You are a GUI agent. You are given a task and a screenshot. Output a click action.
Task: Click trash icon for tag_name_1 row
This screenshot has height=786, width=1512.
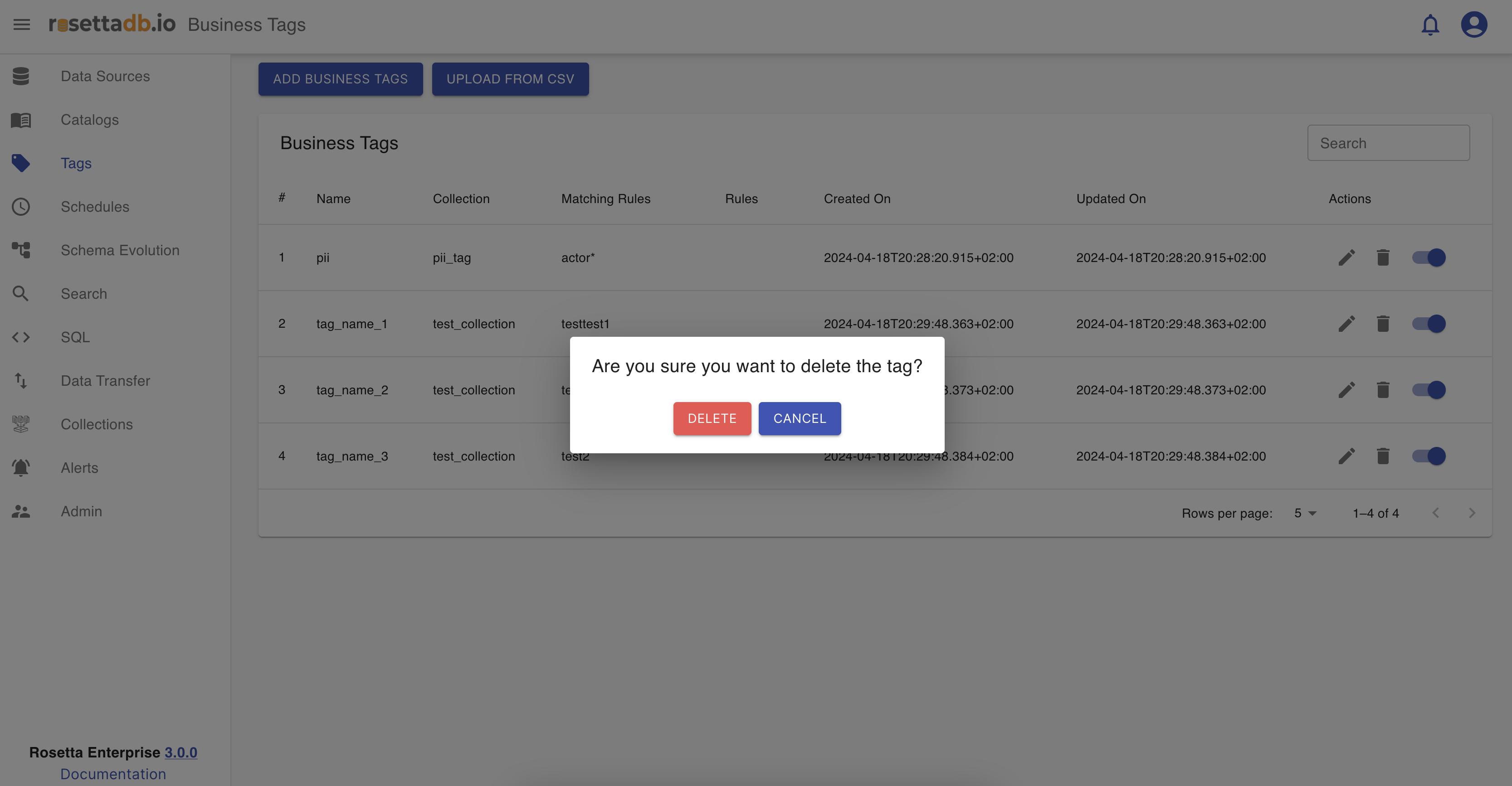click(x=1383, y=324)
